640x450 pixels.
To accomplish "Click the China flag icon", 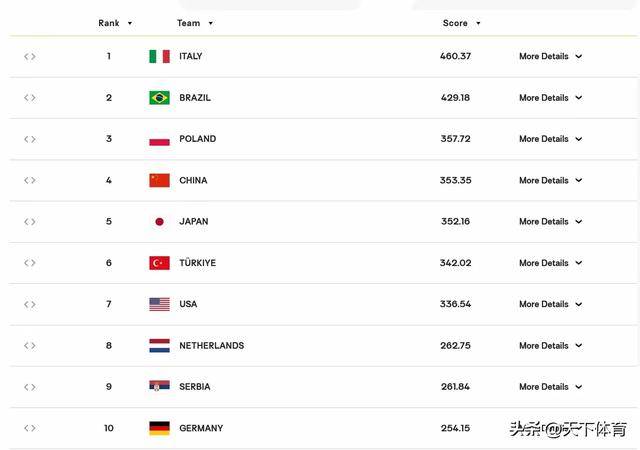I will click(x=159, y=181).
